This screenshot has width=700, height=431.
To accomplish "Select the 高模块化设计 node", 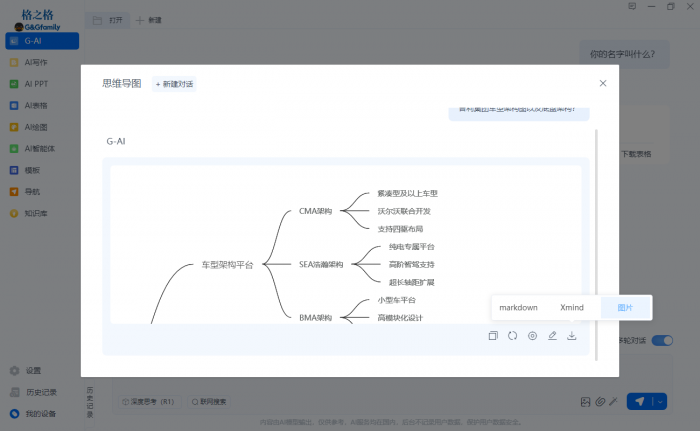I will pyautogui.click(x=400, y=318).
